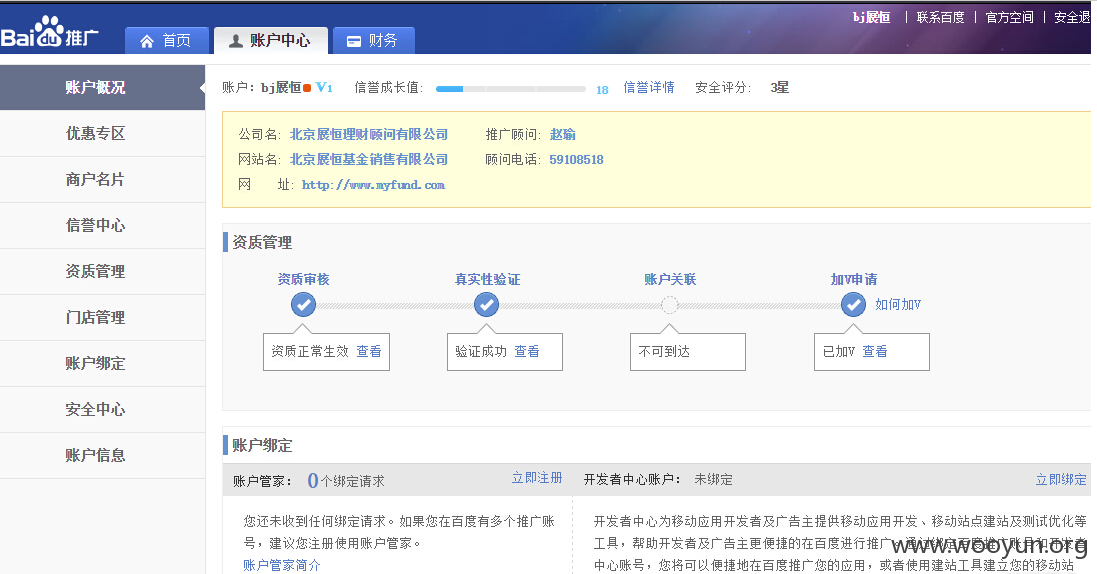Click the 账户关联 empty step circle

(x=670, y=304)
